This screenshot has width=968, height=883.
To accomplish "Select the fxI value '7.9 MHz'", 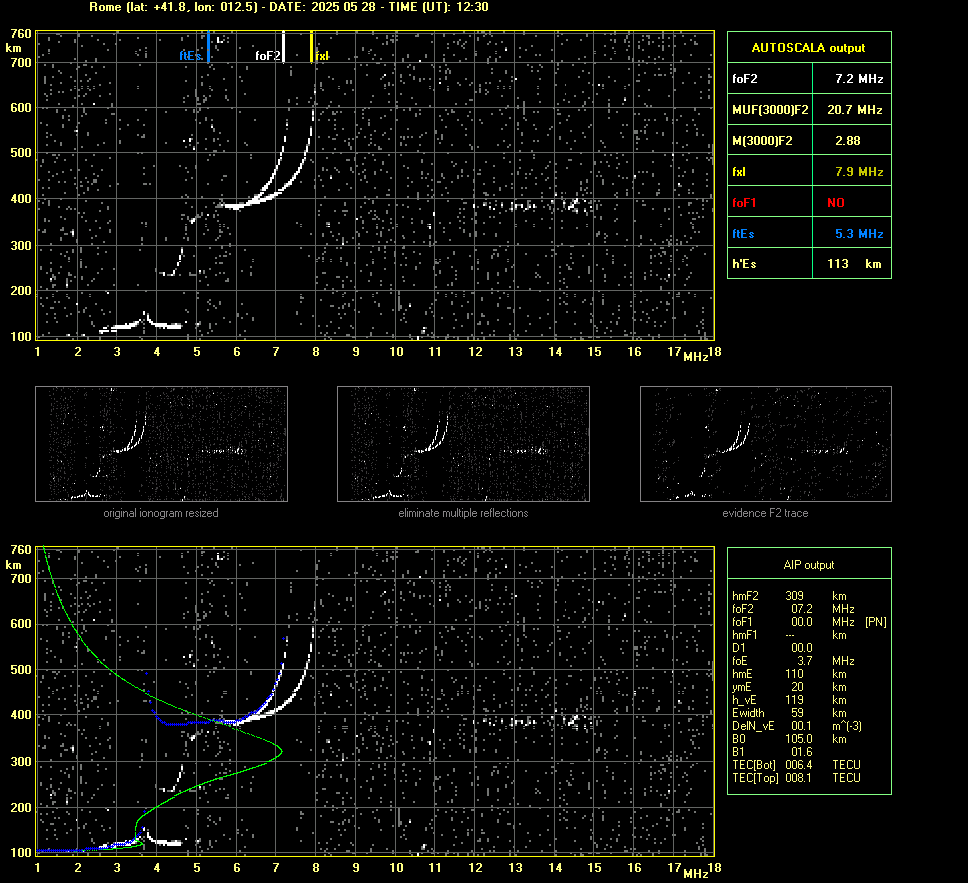I will pos(859,172).
